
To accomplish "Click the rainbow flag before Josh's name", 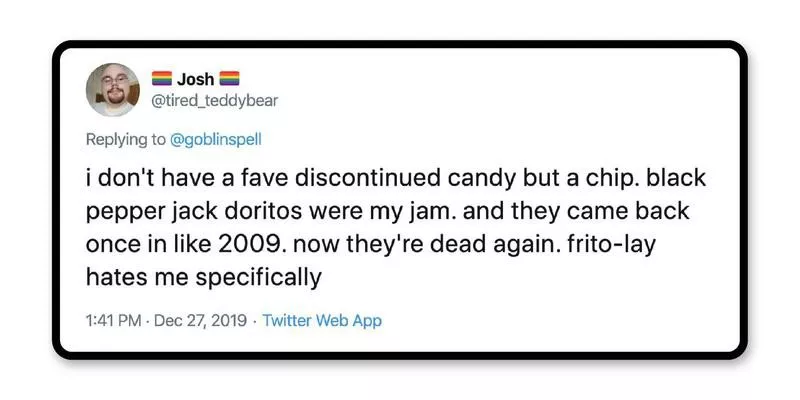I will pyautogui.click(x=161, y=76).
